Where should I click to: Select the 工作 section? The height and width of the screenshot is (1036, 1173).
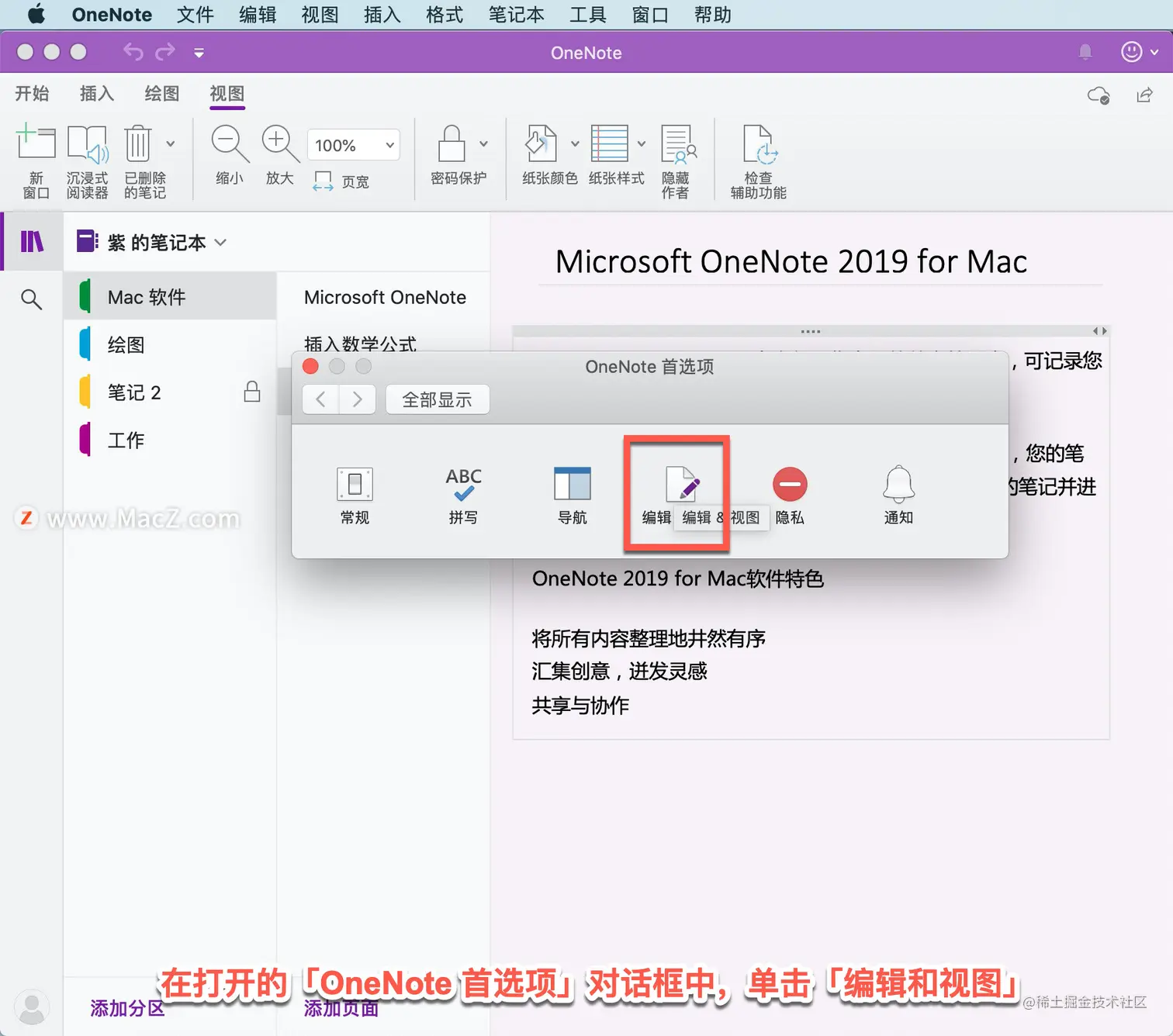tap(170, 440)
